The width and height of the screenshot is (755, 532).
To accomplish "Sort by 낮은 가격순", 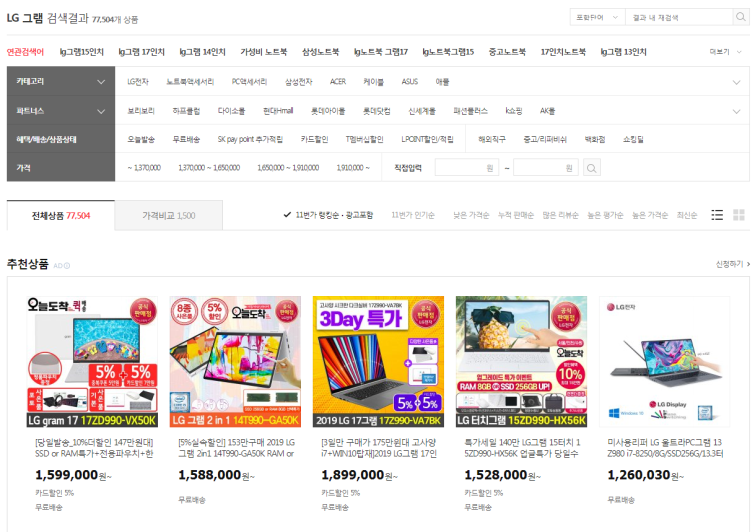I will tap(471, 215).
